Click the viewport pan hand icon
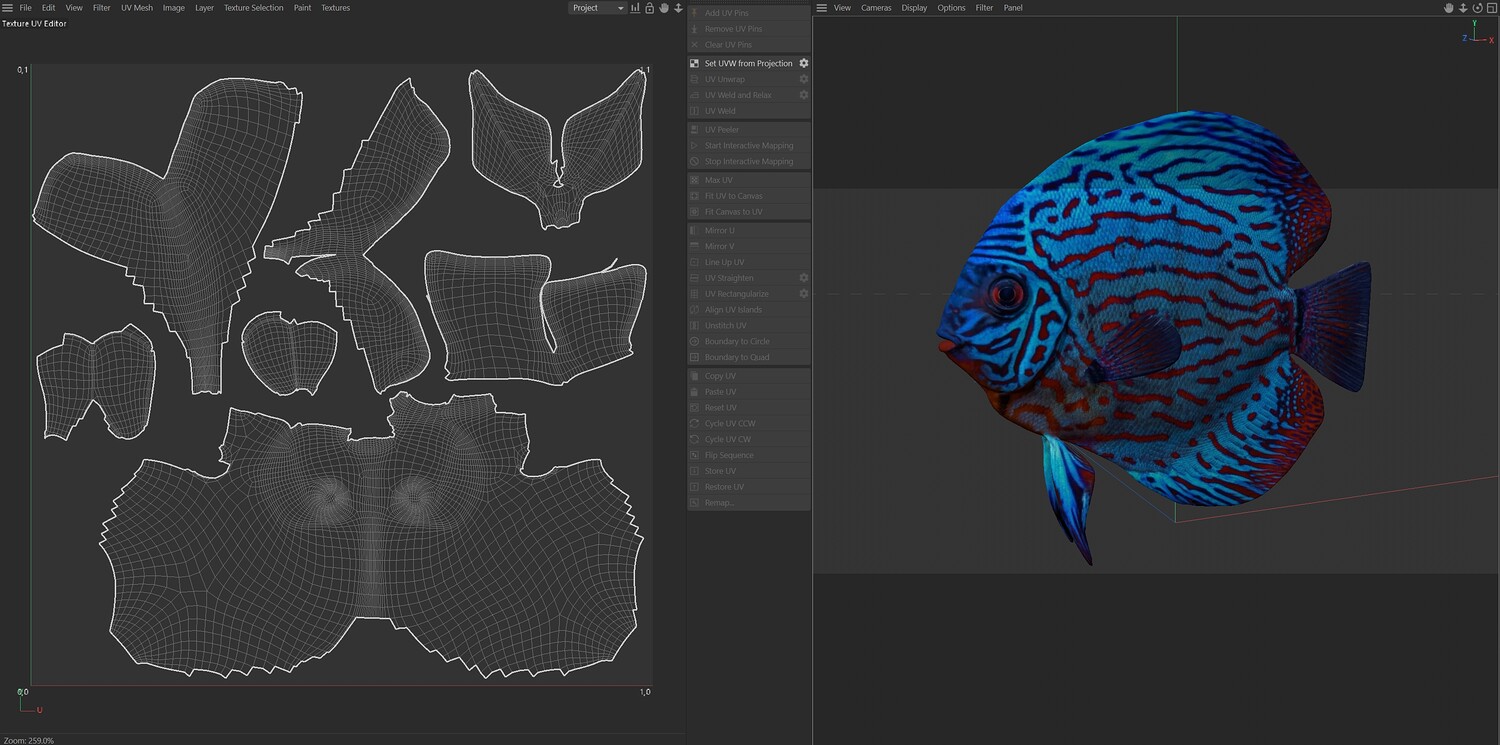Screen dimensions: 1500x745 click(1448, 8)
